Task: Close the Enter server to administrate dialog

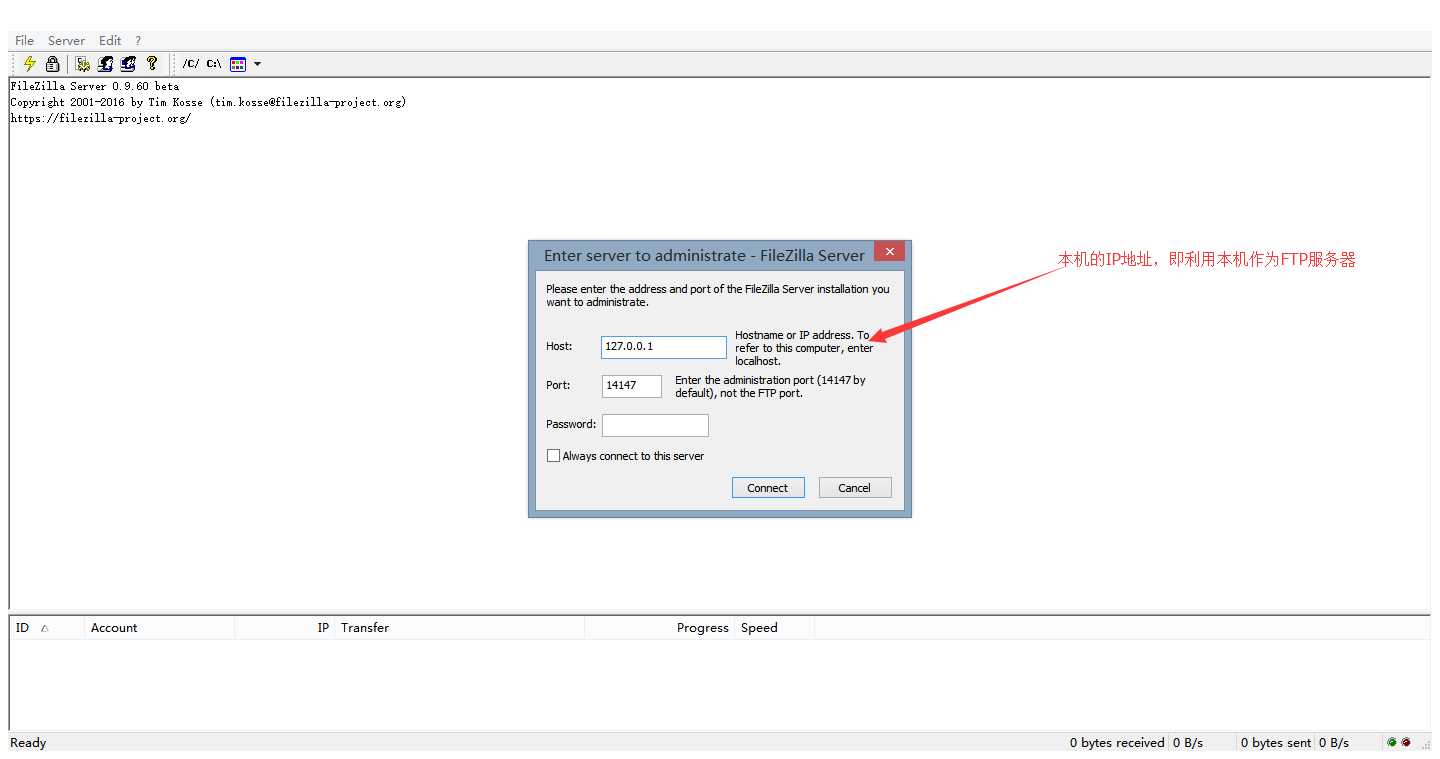Action: click(889, 251)
